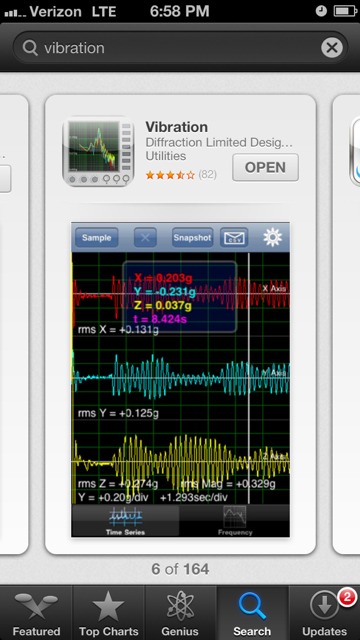Tap the CSV email envelope icon
The width and height of the screenshot is (360, 640).
[234, 238]
